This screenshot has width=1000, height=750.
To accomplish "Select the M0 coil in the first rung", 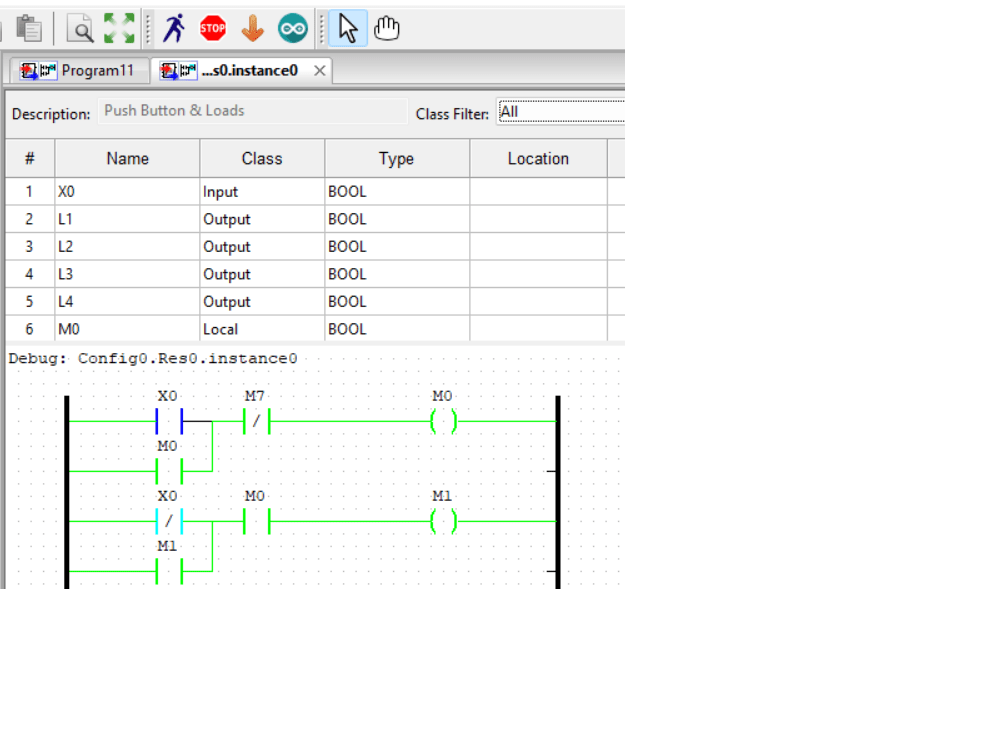I will click(x=442, y=421).
